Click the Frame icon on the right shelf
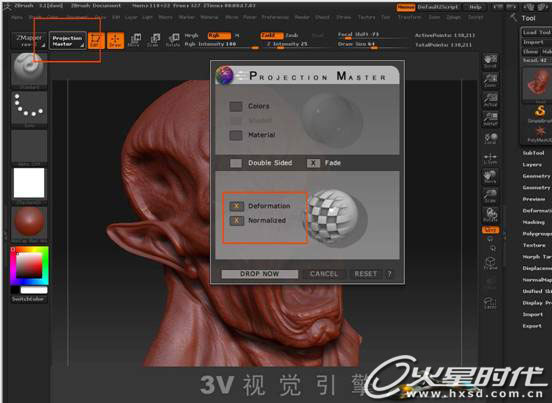 coord(490,263)
